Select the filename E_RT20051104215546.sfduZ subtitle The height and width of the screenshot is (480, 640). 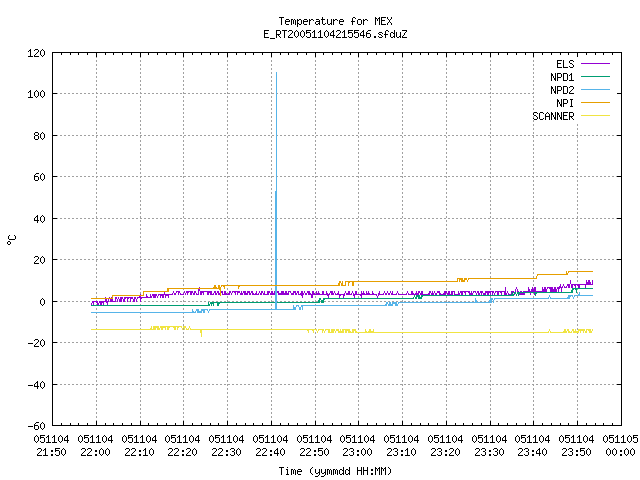pos(336,34)
